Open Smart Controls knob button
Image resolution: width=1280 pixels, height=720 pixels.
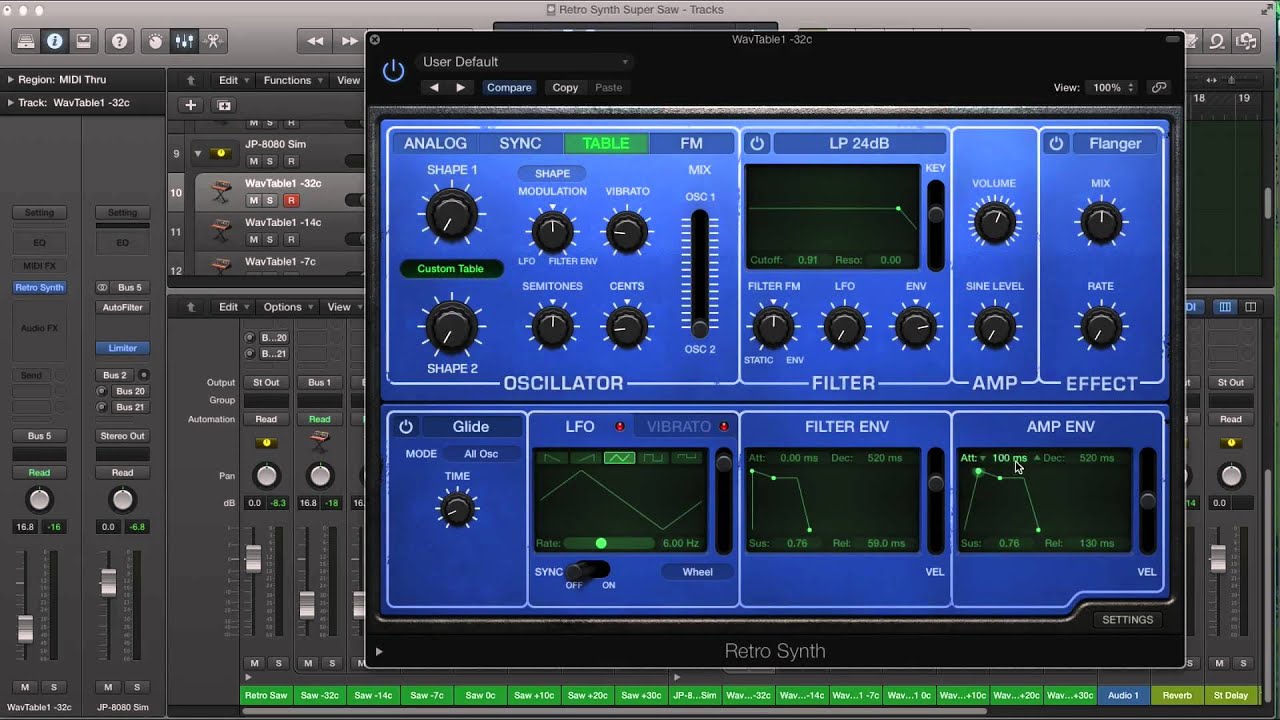tap(155, 41)
